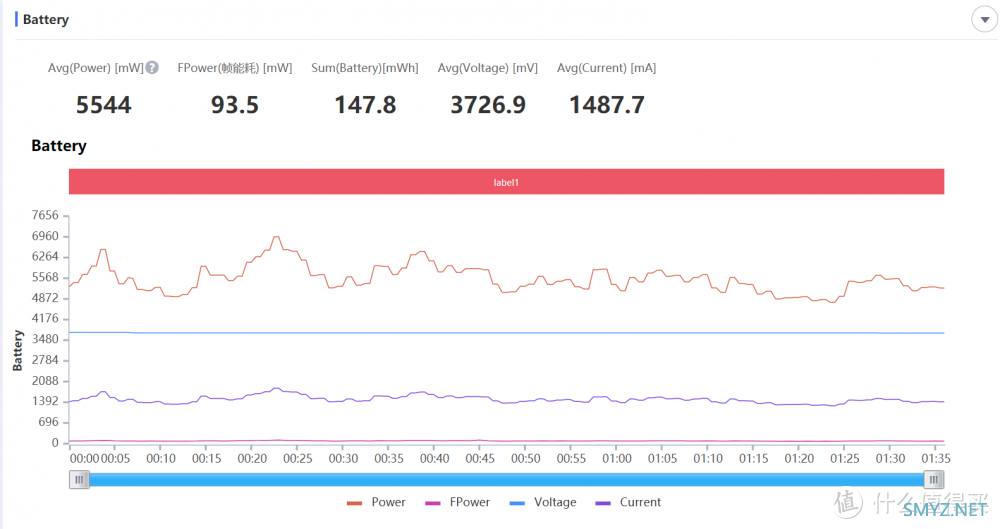Click the Sum(Battery) value 147.8
This screenshot has height=529, width=1000.
click(365, 105)
